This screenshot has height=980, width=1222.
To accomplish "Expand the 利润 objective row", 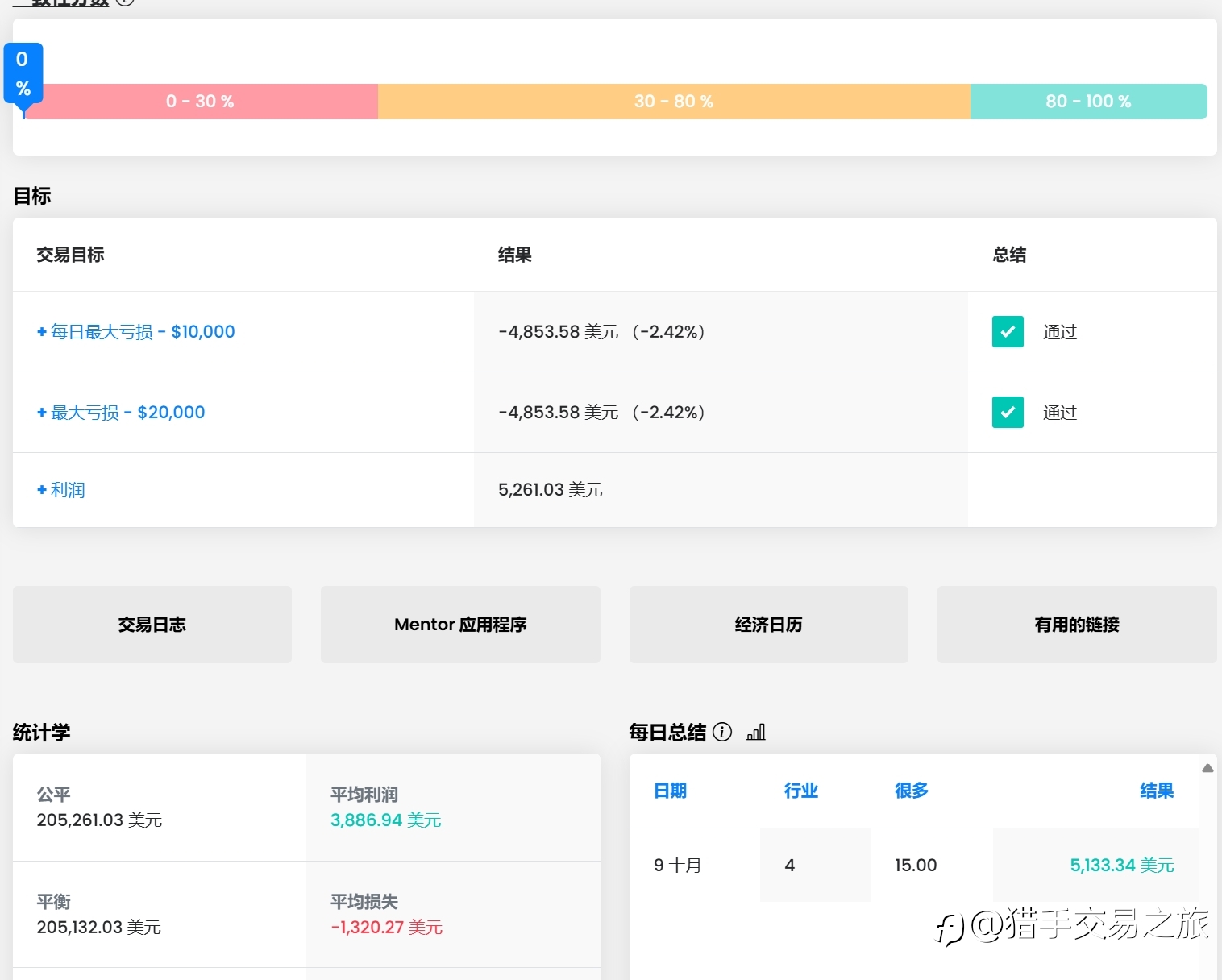I will point(61,489).
